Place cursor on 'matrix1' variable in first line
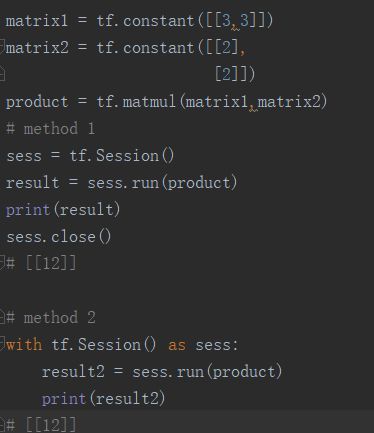The width and height of the screenshot is (374, 433). tap(37, 21)
